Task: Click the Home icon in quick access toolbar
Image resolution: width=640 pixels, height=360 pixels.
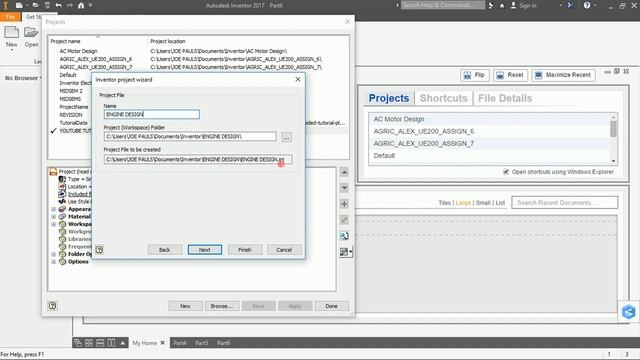Action: pyautogui.click(x=81, y=5)
